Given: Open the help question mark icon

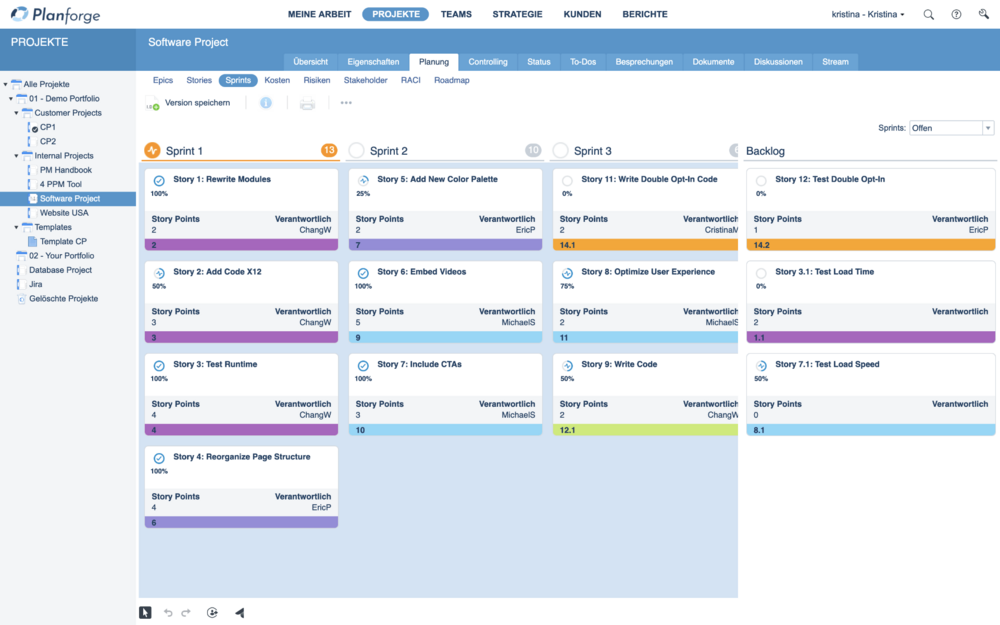Looking at the screenshot, I should point(956,15).
